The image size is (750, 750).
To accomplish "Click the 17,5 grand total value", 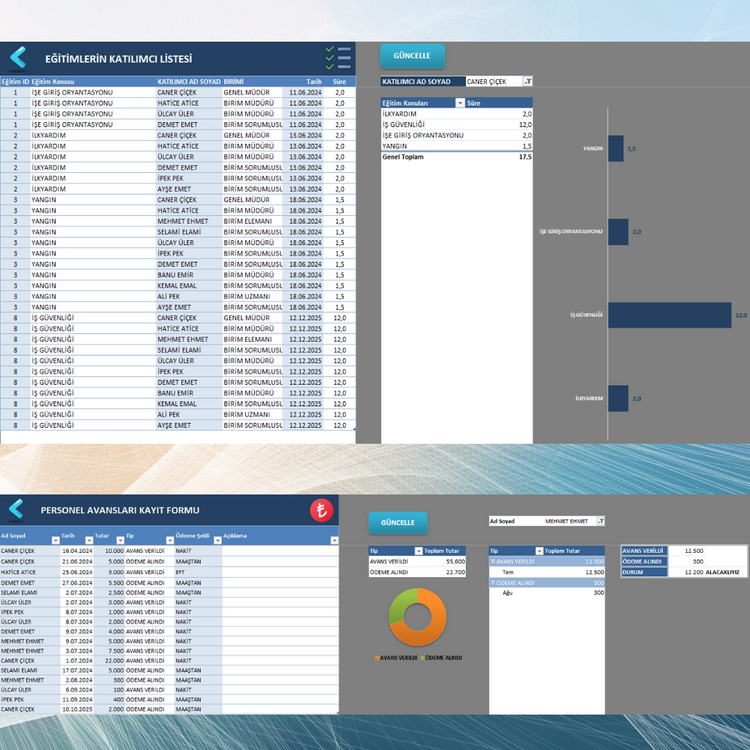I will [x=525, y=157].
